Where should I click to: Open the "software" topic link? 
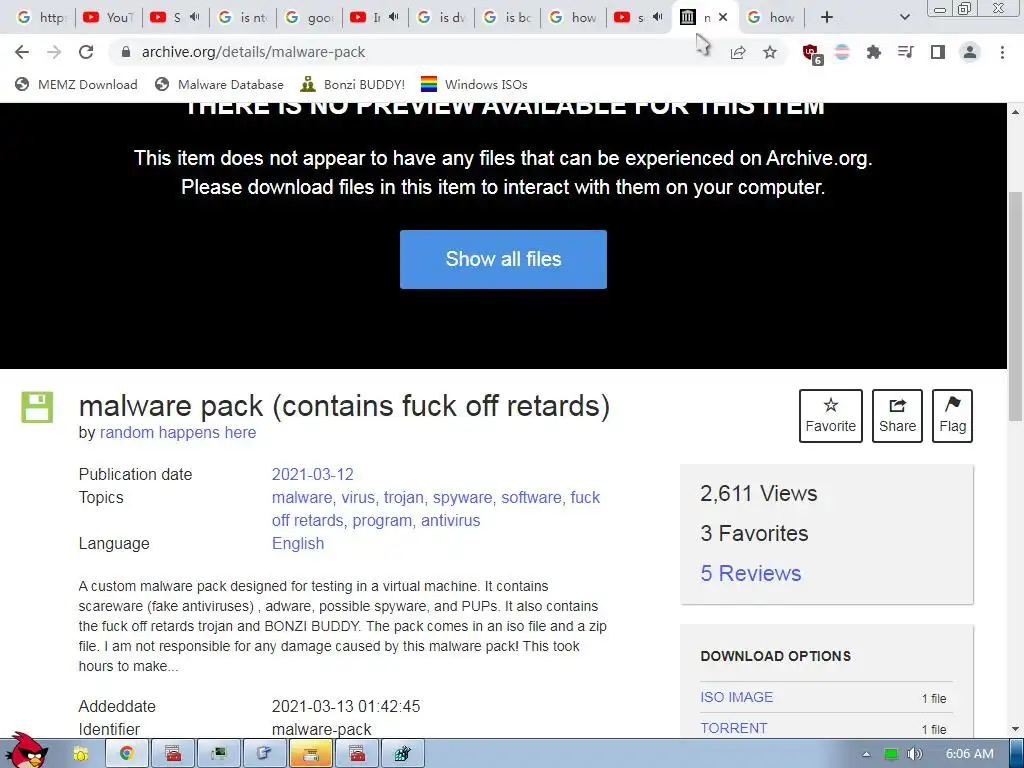[531, 498]
